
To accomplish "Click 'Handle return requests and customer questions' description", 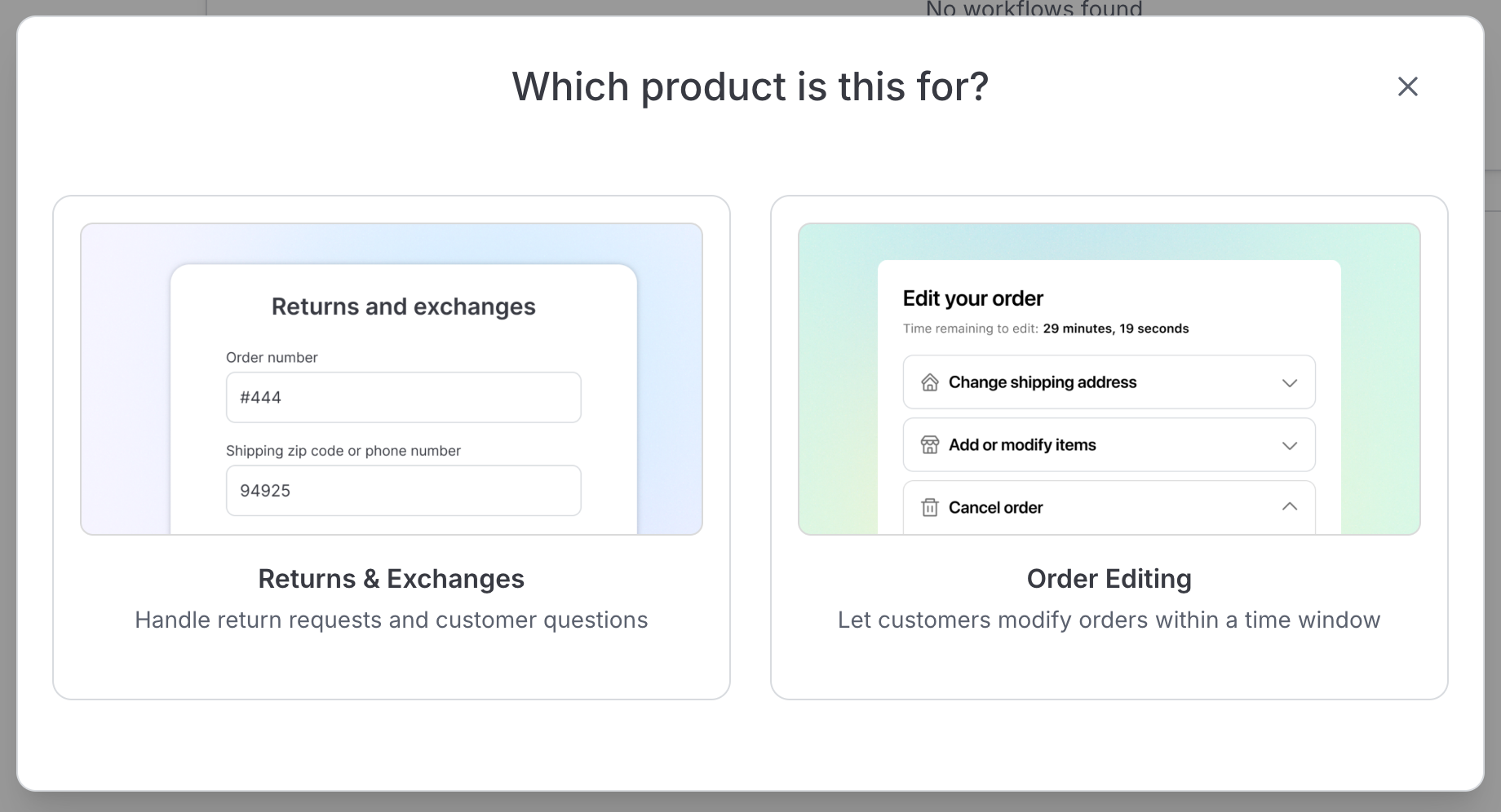I will click(391, 620).
